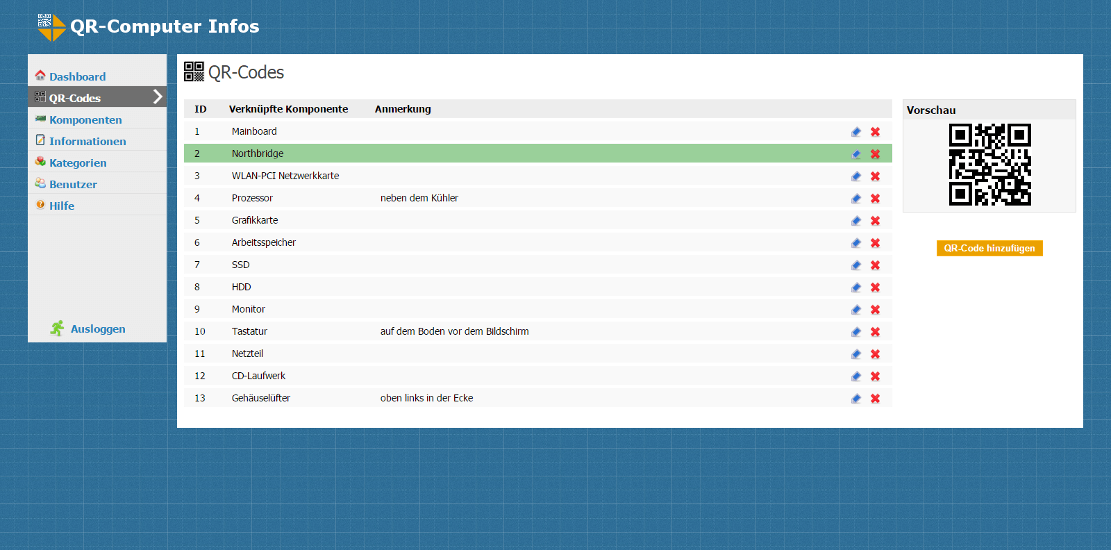The height and width of the screenshot is (550, 1111).
Task: Select the Northbridge row name
Action: [x=257, y=153]
